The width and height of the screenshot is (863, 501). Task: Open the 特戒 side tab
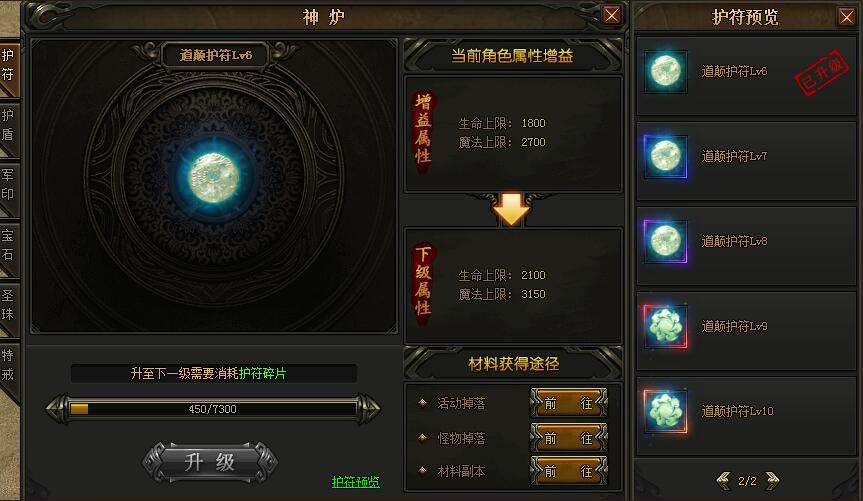click(x=8, y=365)
